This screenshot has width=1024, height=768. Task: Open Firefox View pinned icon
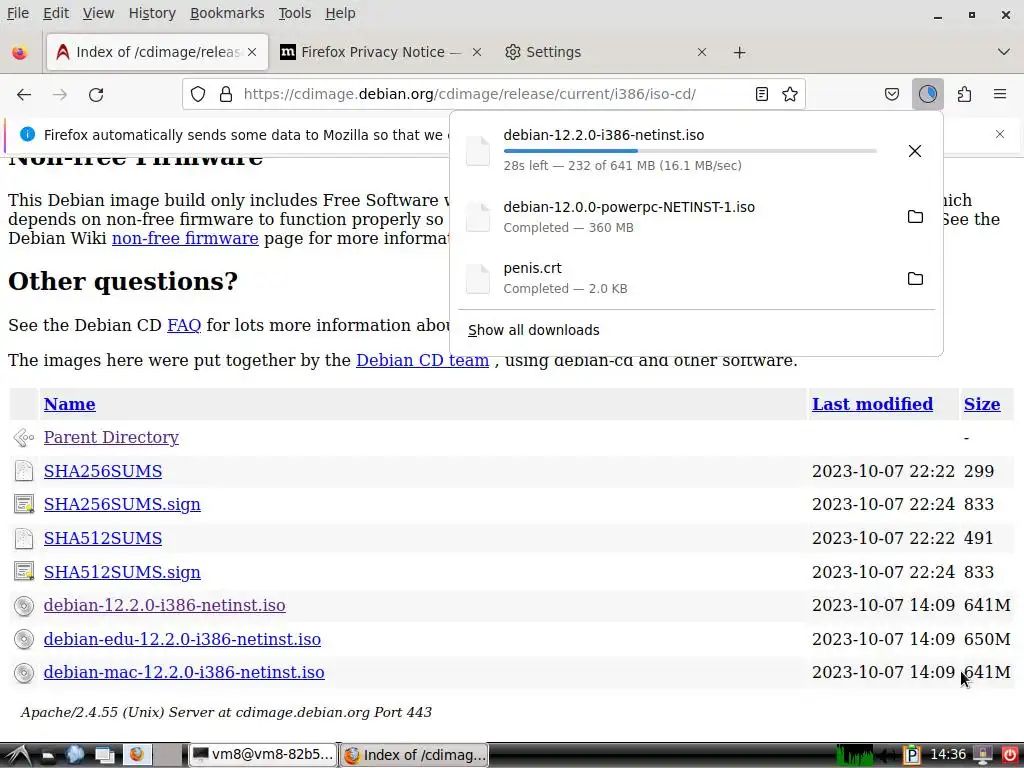coord(20,52)
